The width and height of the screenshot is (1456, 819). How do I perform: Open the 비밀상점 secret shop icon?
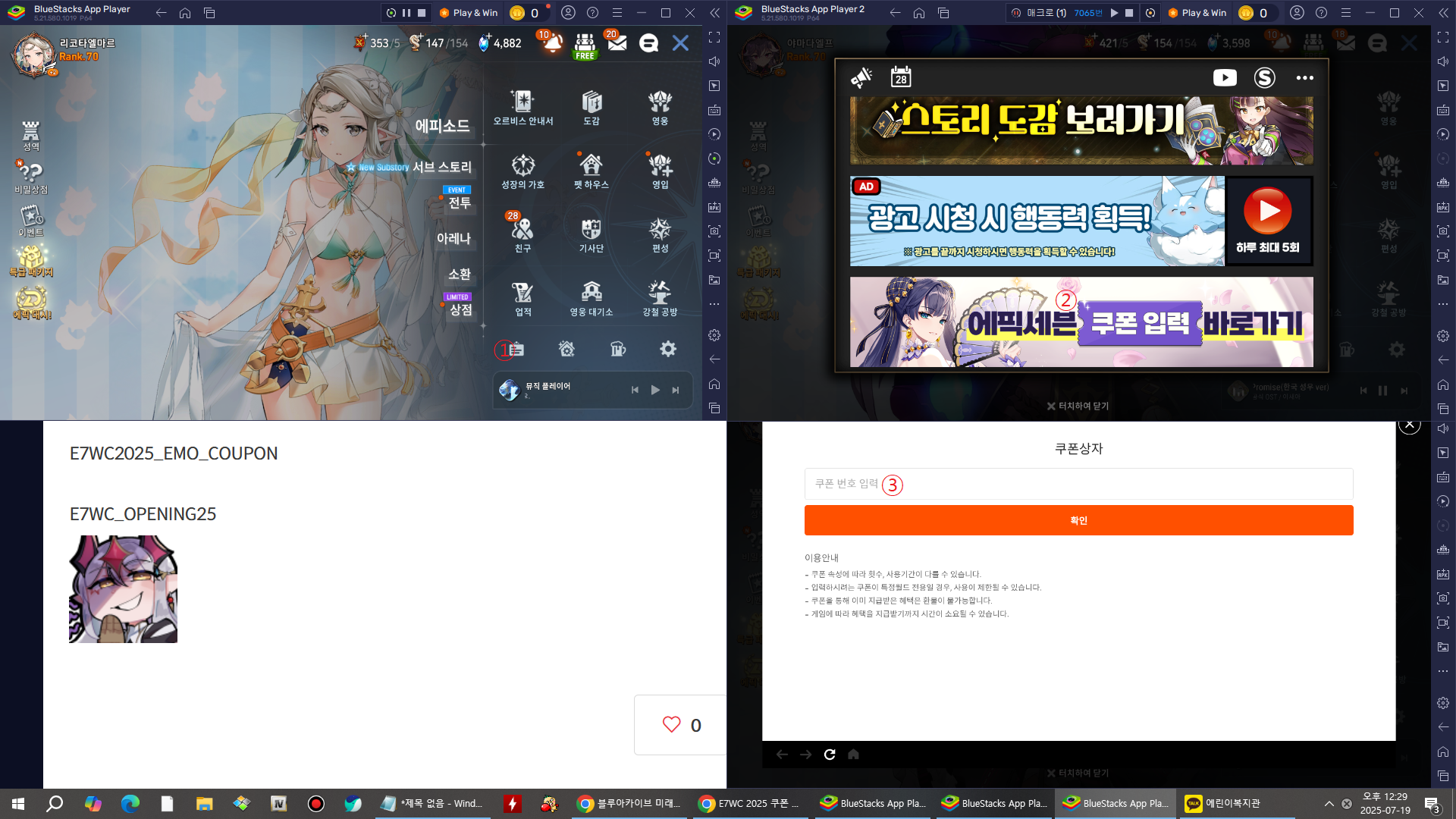coord(30,177)
